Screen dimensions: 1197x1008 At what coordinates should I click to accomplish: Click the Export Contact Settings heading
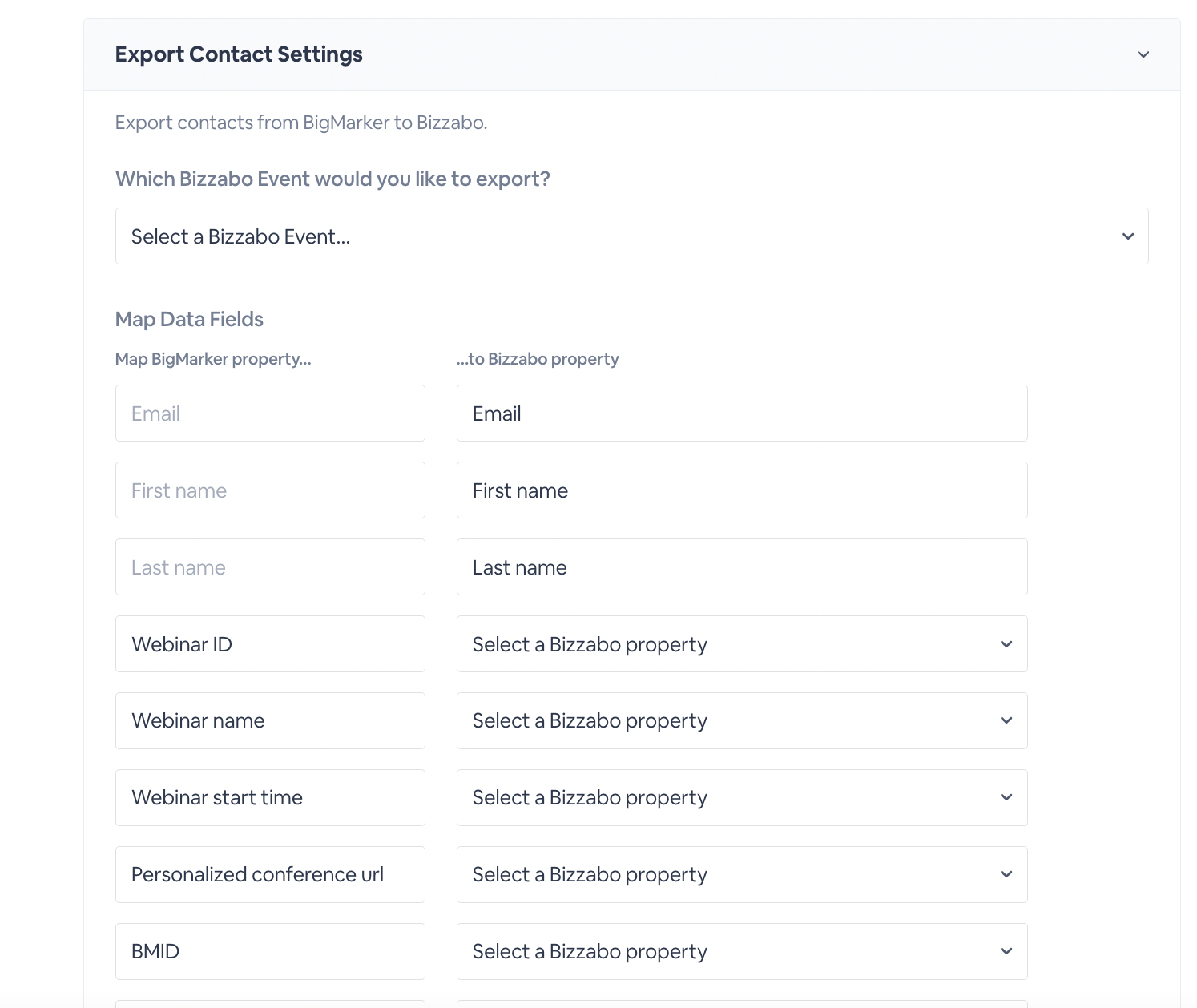point(239,54)
